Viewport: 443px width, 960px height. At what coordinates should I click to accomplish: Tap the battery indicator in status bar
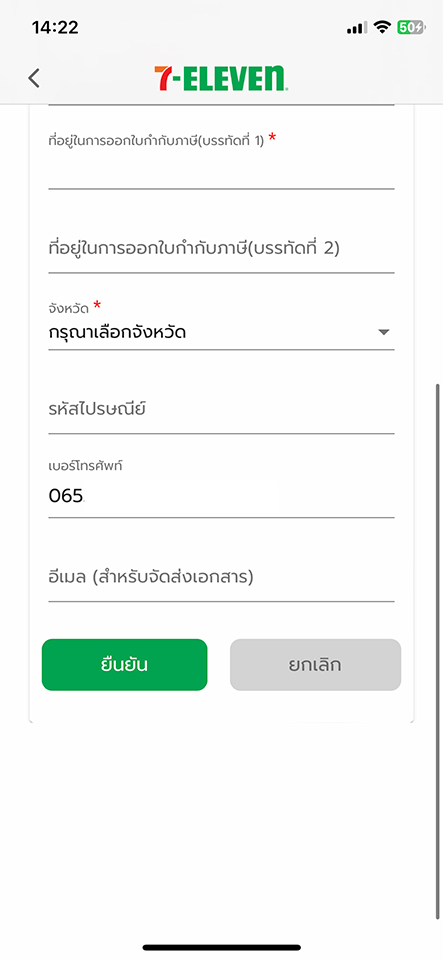(x=411, y=28)
